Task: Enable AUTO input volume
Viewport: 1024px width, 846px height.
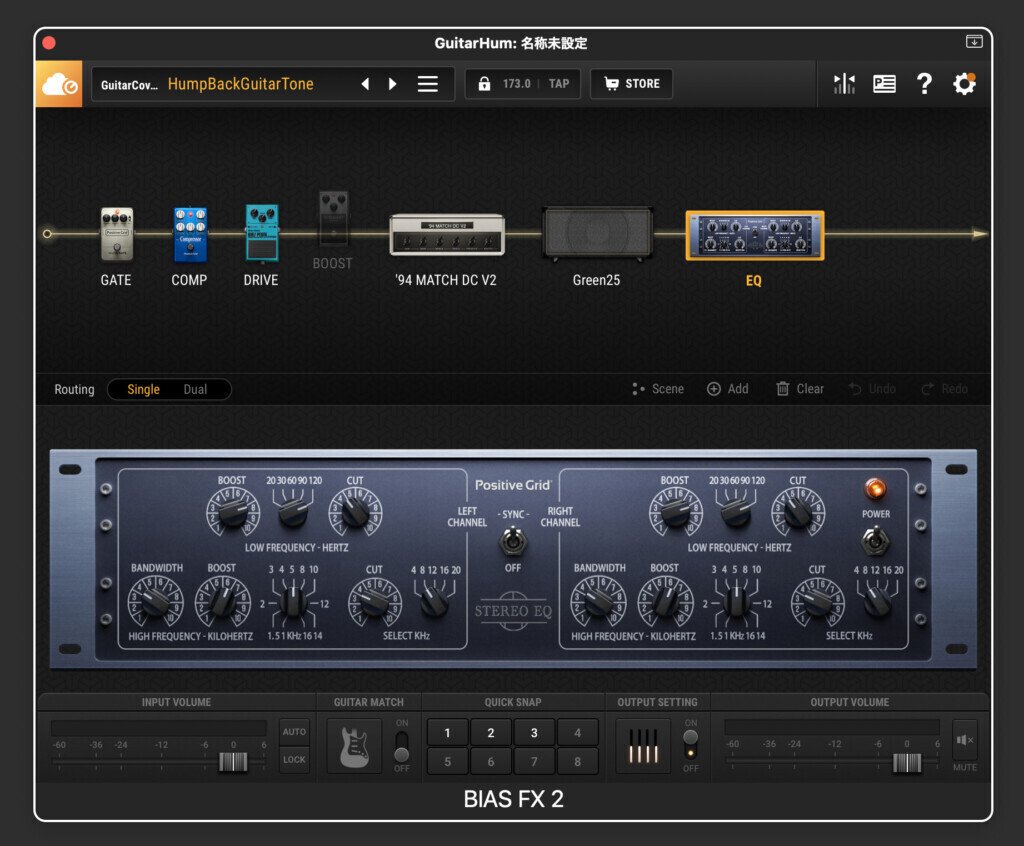Action: (x=294, y=732)
